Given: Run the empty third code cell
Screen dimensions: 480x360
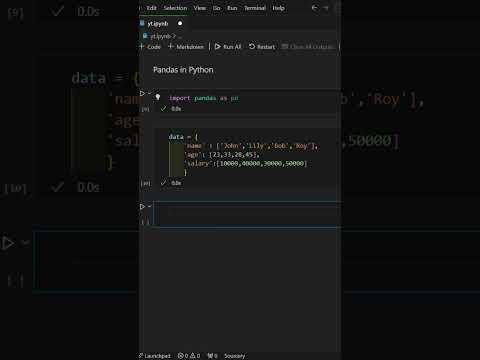Looking at the screenshot, I should [x=142, y=207].
